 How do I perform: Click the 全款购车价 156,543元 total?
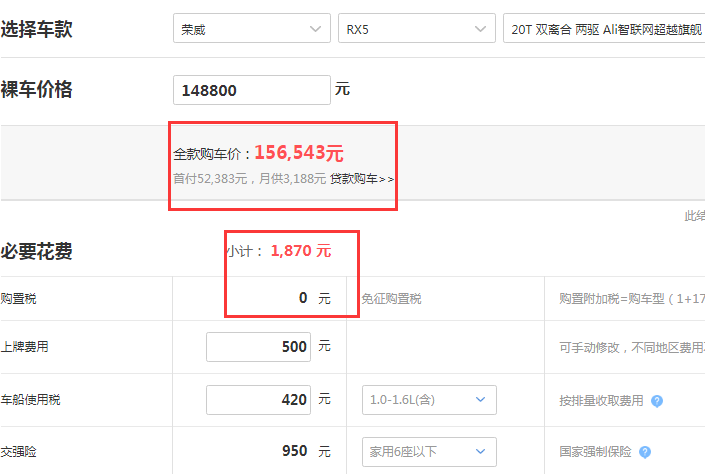point(259,153)
